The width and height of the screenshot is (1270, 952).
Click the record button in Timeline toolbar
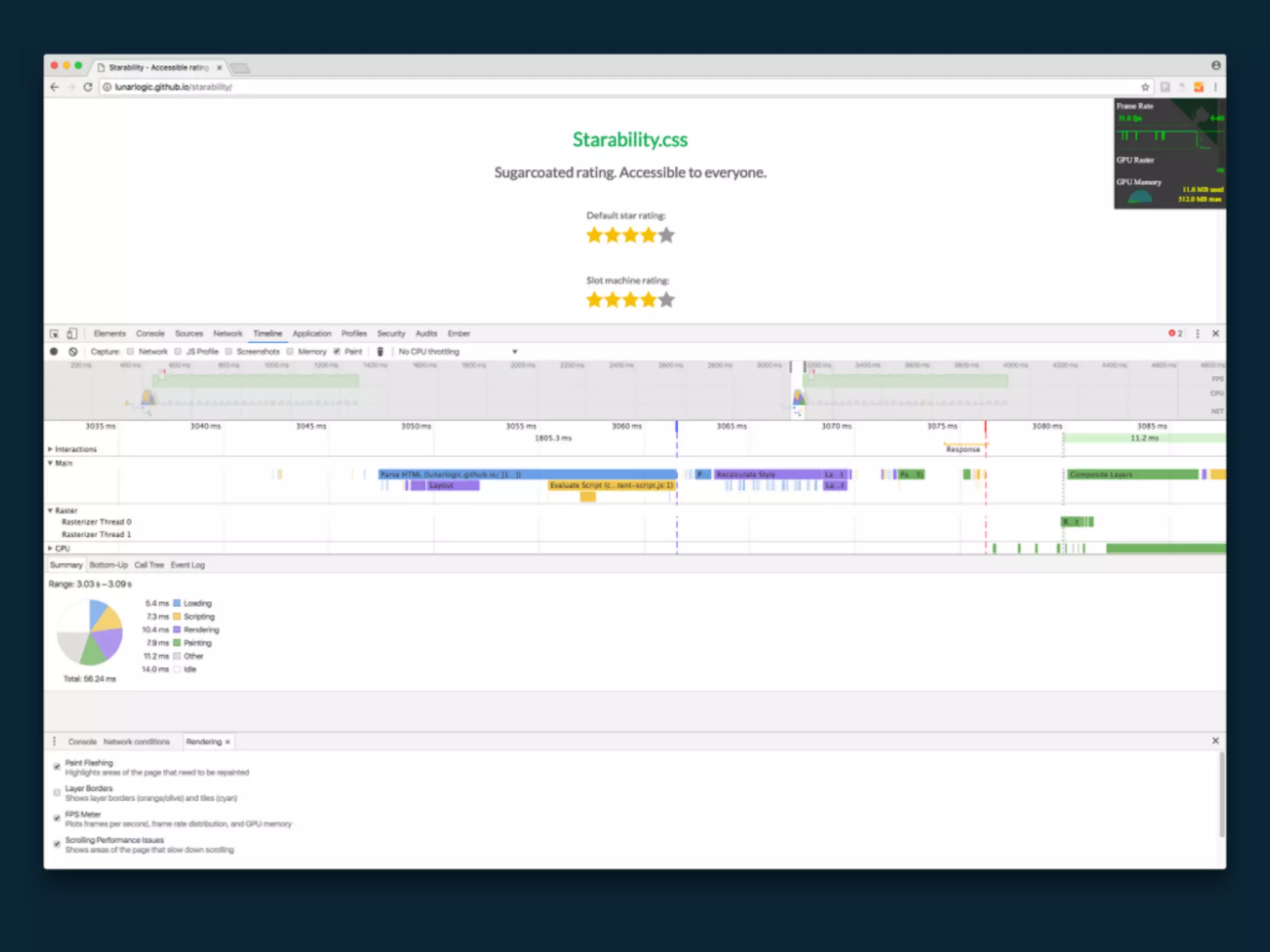tap(54, 351)
